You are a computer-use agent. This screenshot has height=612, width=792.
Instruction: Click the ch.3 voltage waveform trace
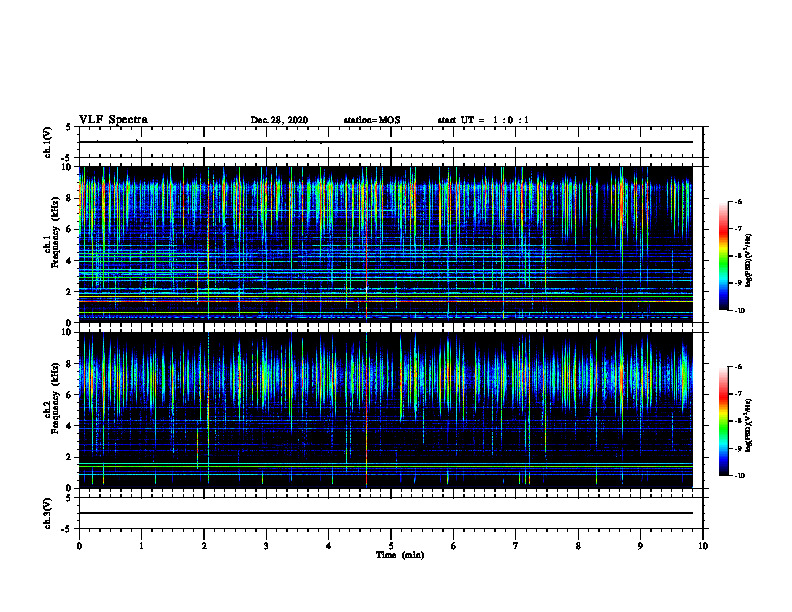click(x=386, y=513)
